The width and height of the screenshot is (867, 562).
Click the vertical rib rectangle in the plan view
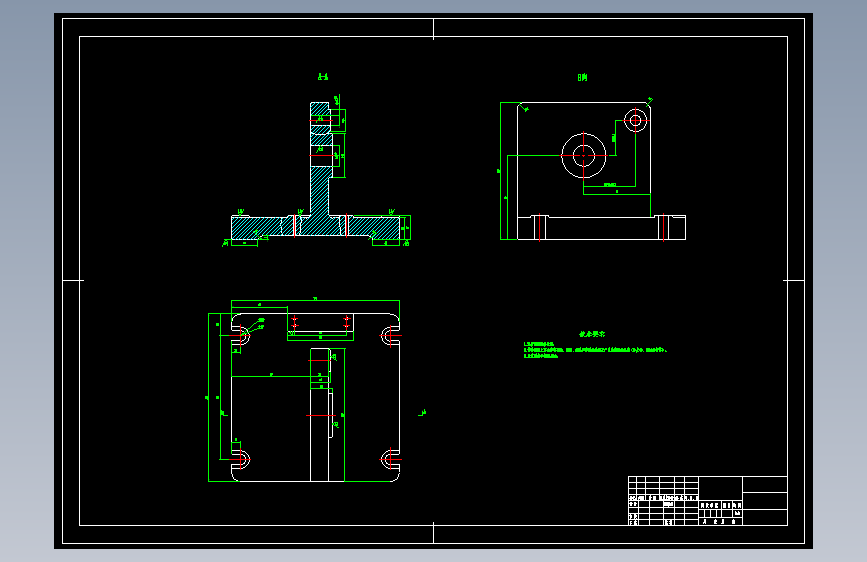pyautogui.click(x=320, y=415)
